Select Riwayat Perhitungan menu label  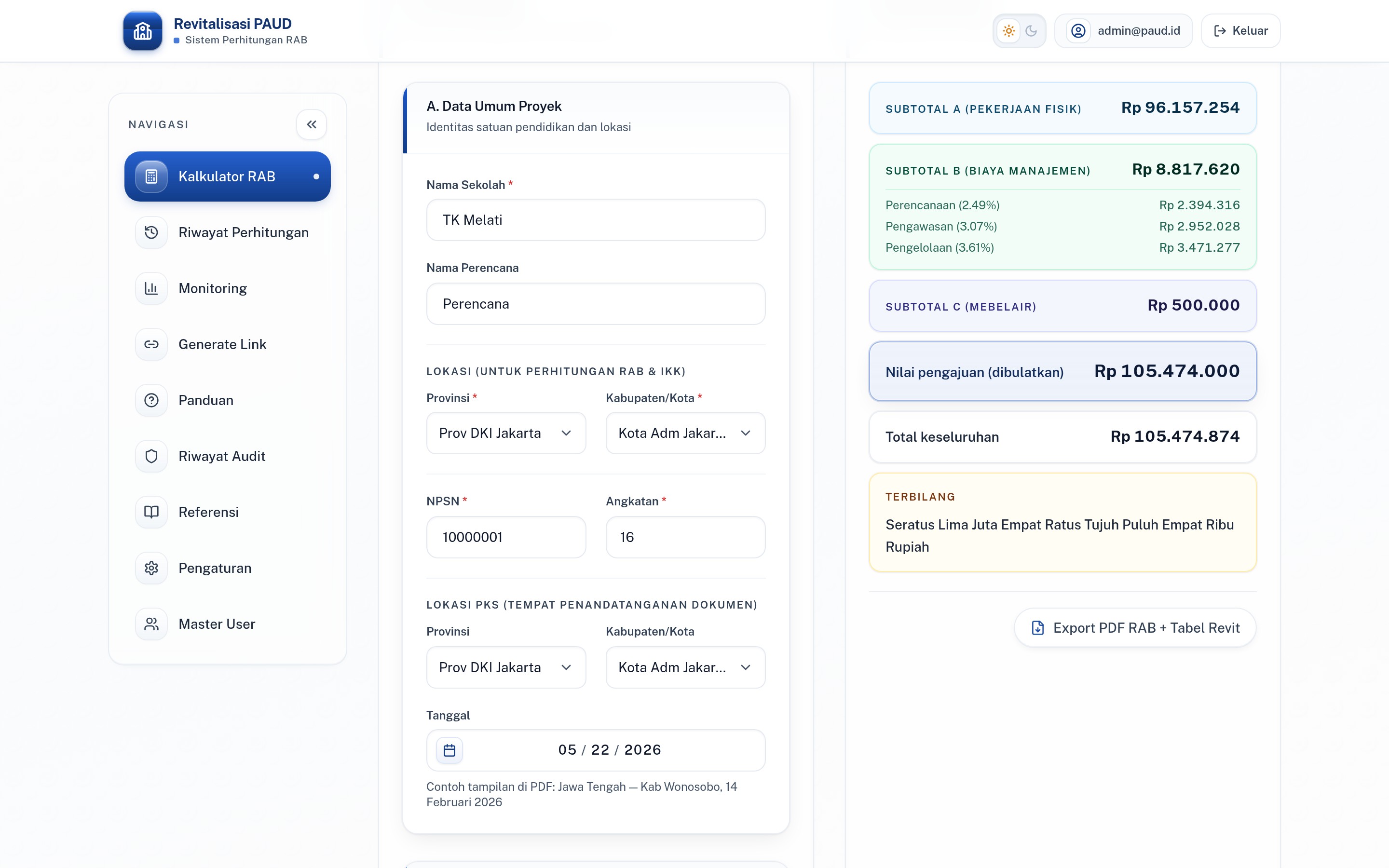point(244,232)
